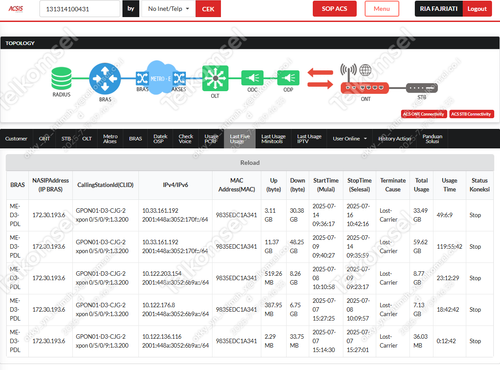Open the Usage PCRF tab
500x370 pixels.
coord(211,138)
